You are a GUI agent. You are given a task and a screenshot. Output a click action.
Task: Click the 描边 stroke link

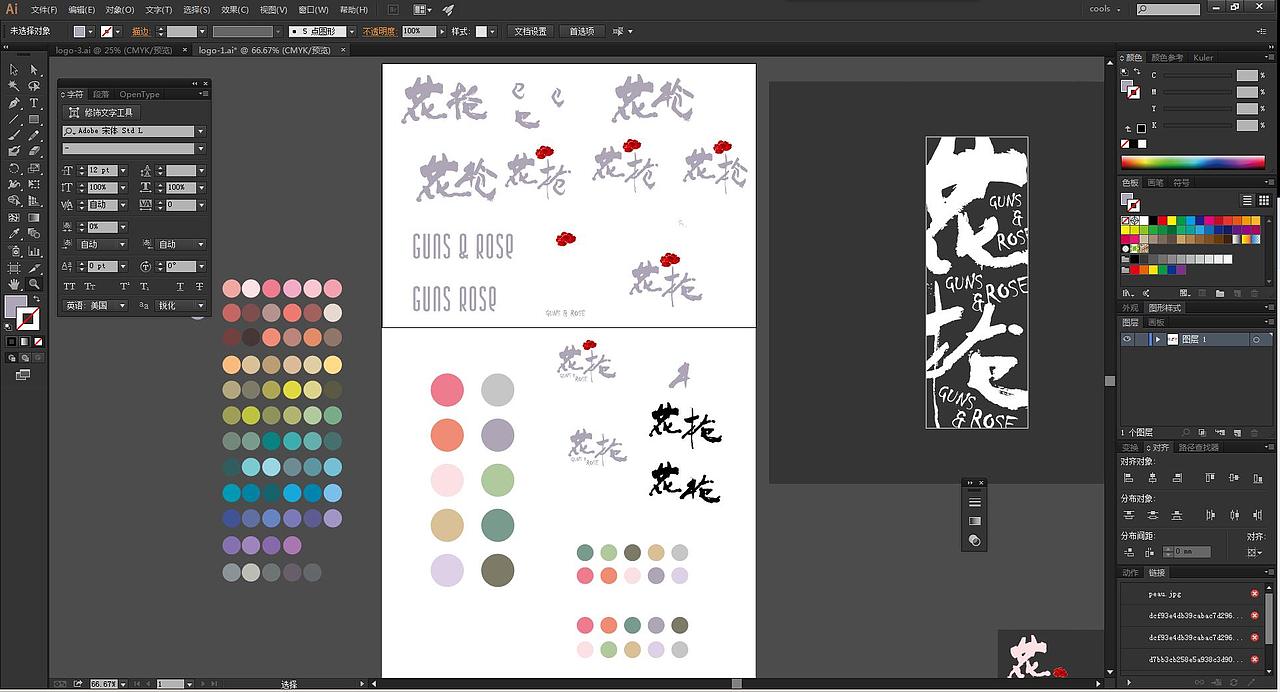[x=140, y=32]
